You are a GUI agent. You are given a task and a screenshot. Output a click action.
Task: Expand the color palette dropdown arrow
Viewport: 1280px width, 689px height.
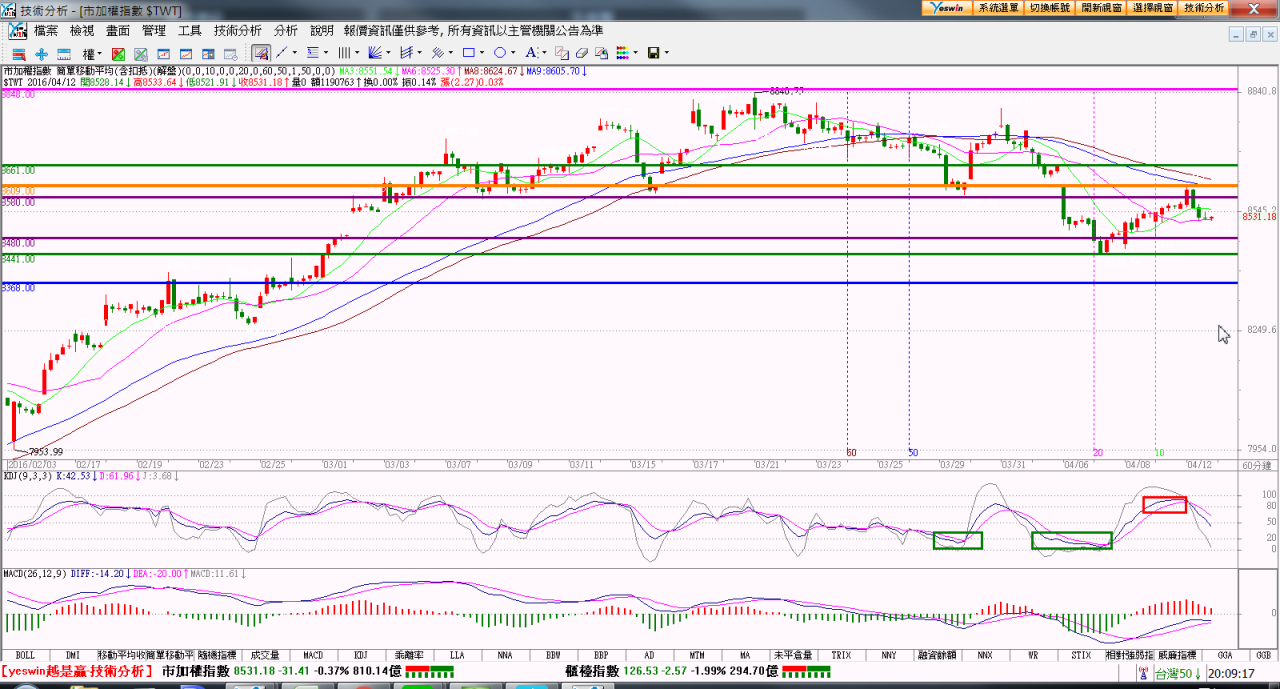click(x=636, y=53)
